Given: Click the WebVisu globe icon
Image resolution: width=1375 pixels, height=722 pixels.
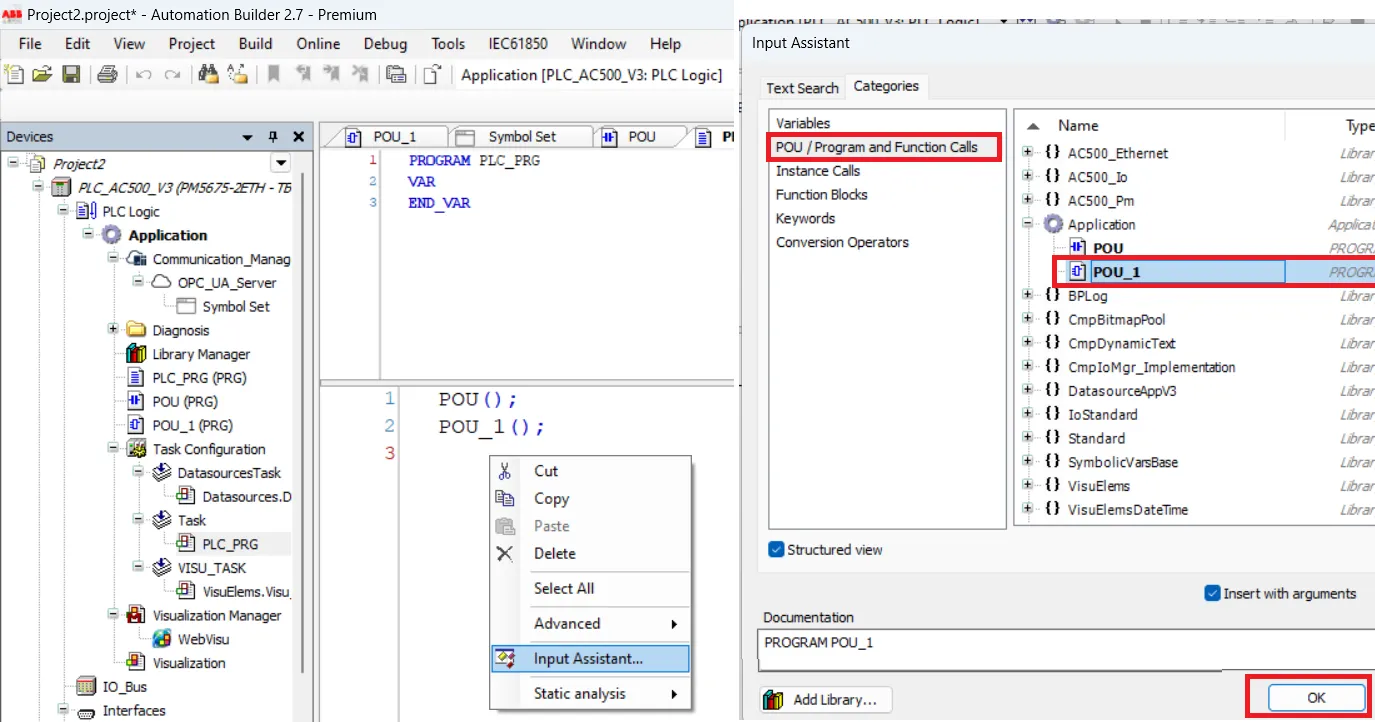Looking at the screenshot, I should 161,639.
